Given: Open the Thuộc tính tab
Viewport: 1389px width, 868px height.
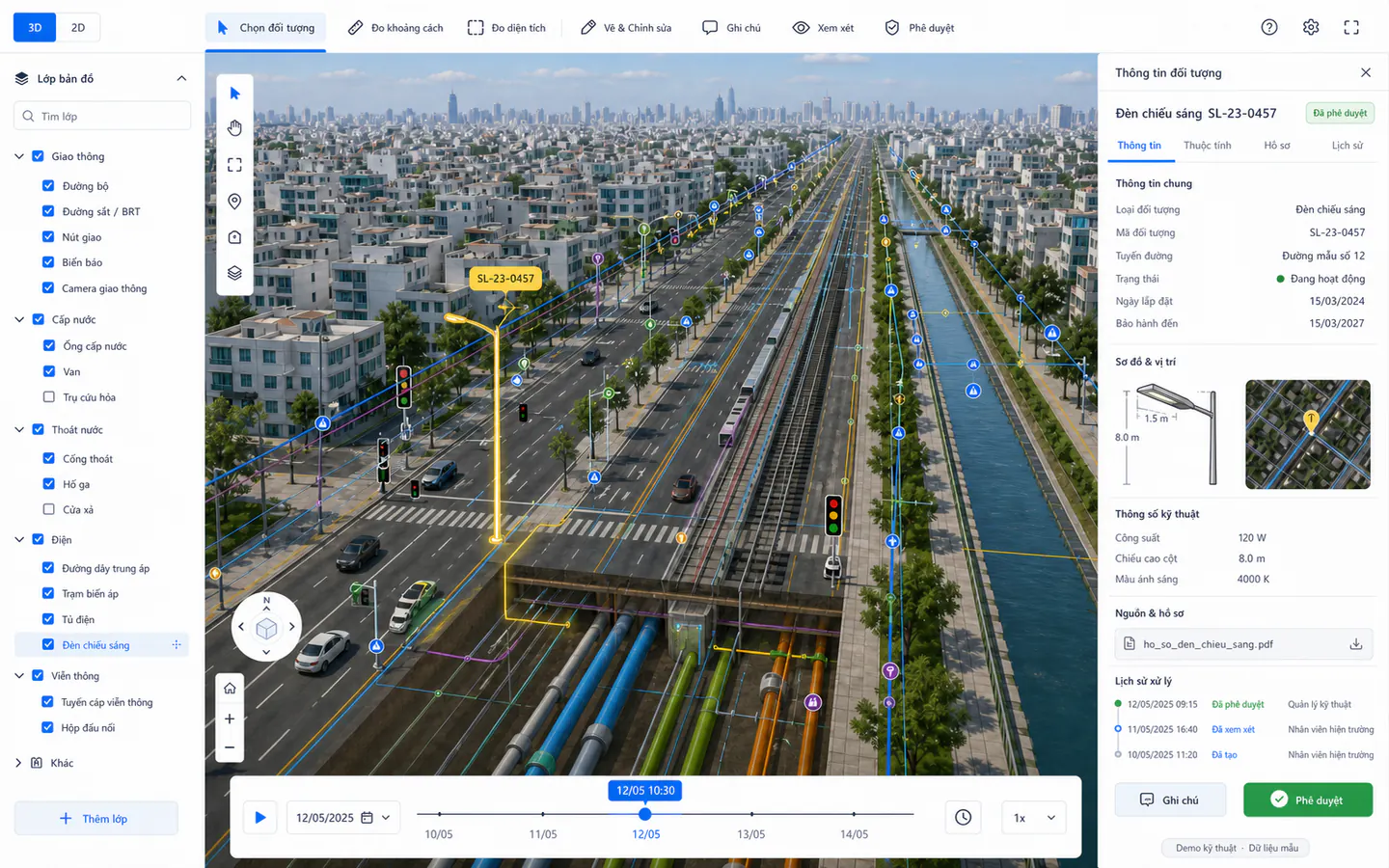Looking at the screenshot, I should click(x=1207, y=146).
